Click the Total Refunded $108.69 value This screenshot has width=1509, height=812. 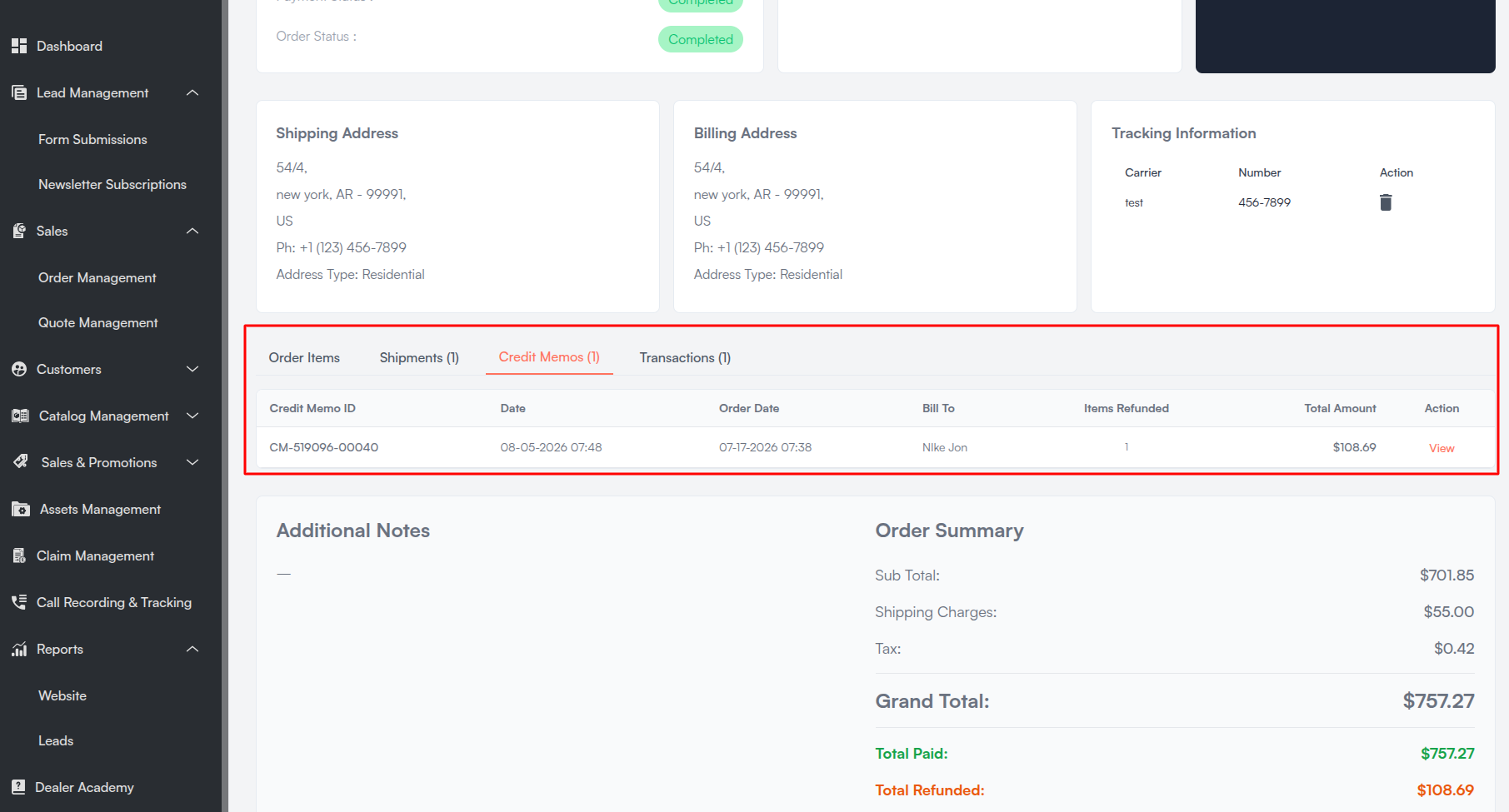[x=1445, y=790]
